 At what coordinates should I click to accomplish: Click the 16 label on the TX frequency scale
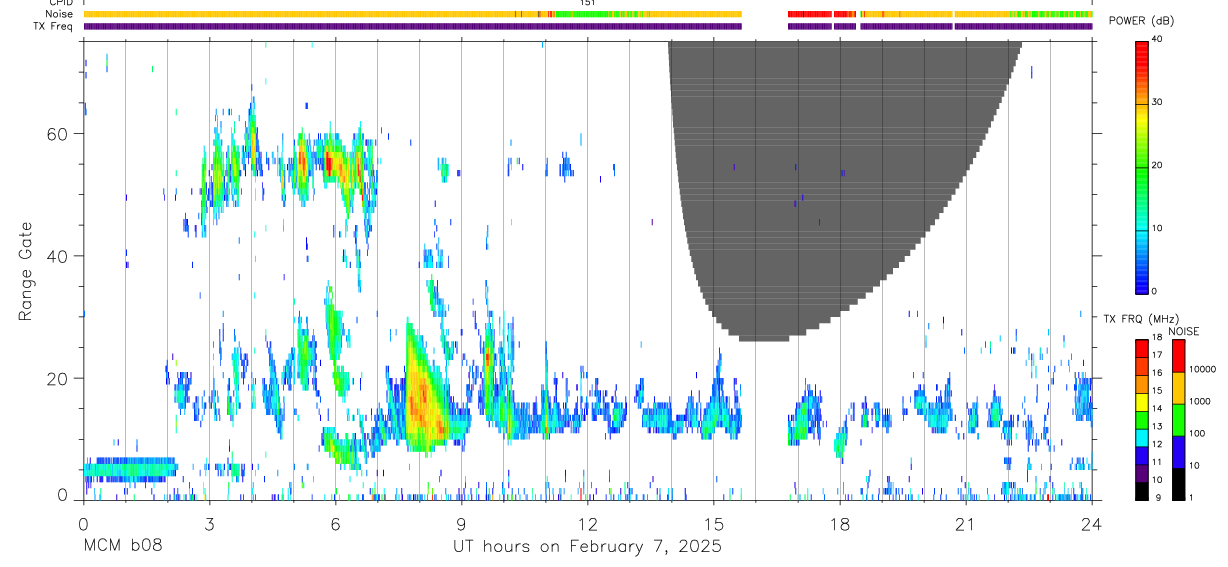click(x=1158, y=373)
